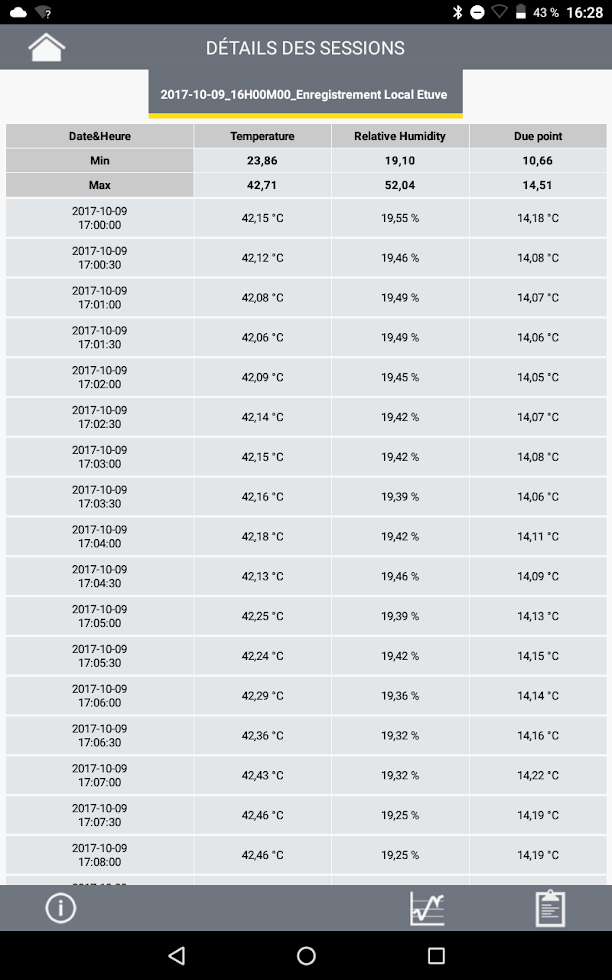The image size is (612, 980).
Task: Tap the Android back navigation button
Action: click(177, 955)
